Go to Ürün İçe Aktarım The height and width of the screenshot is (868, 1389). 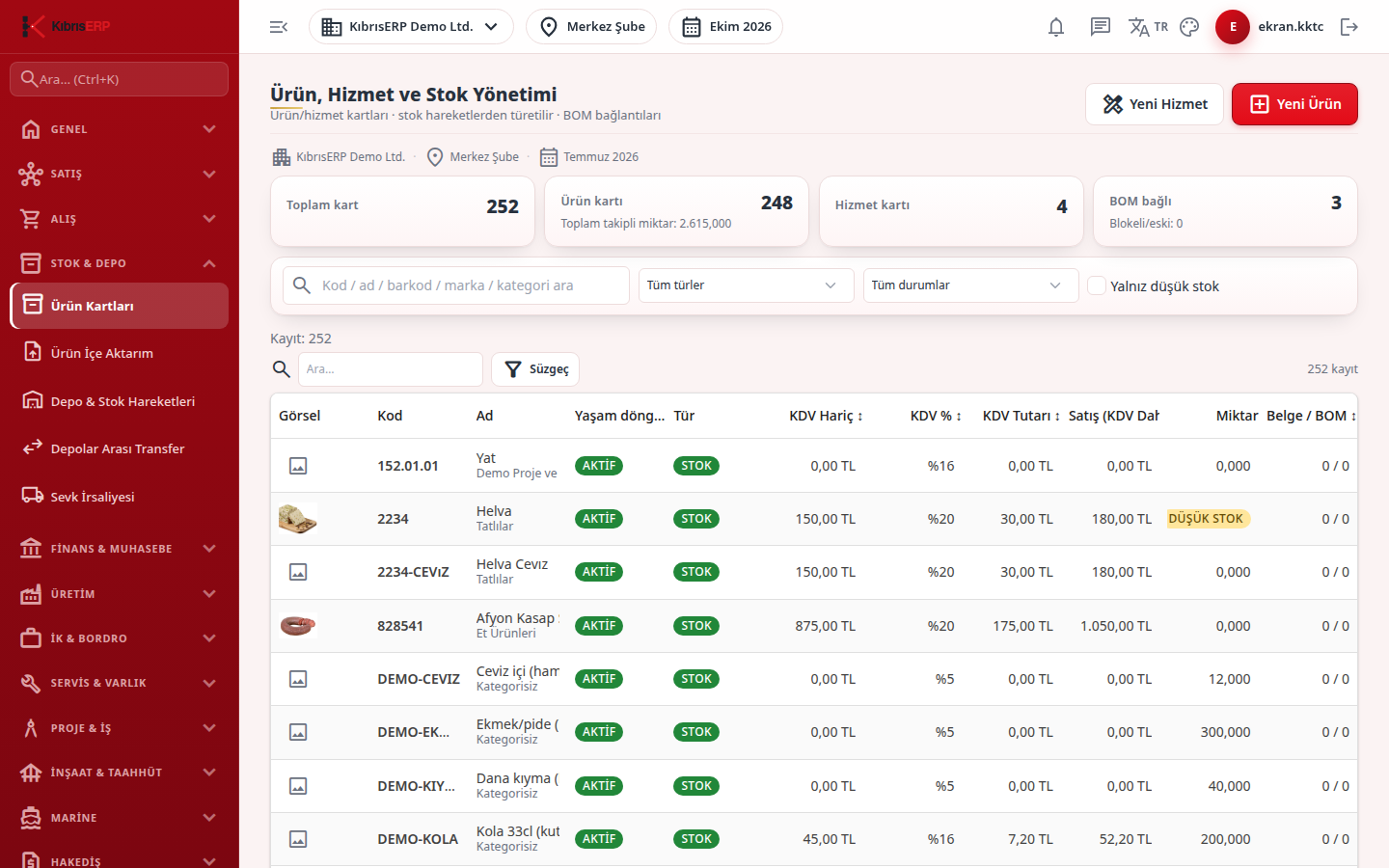pos(120,353)
